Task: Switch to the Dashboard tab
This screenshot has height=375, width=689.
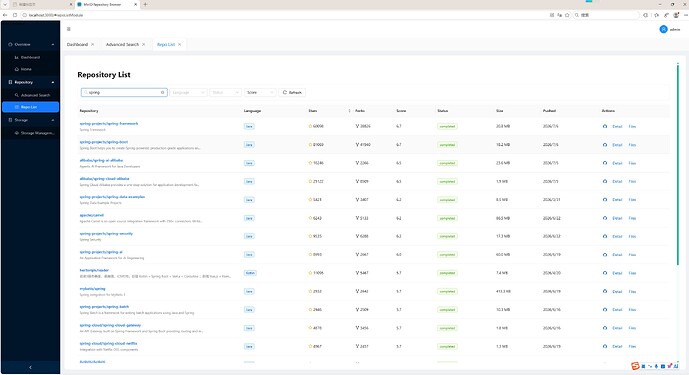Action: click(77, 44)
